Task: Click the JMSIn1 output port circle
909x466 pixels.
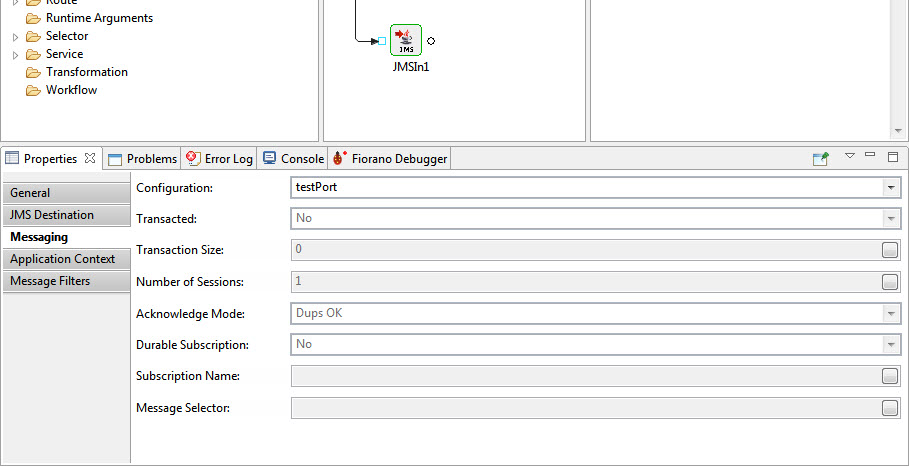Action: pyautogui.click(x=431, y=41)
